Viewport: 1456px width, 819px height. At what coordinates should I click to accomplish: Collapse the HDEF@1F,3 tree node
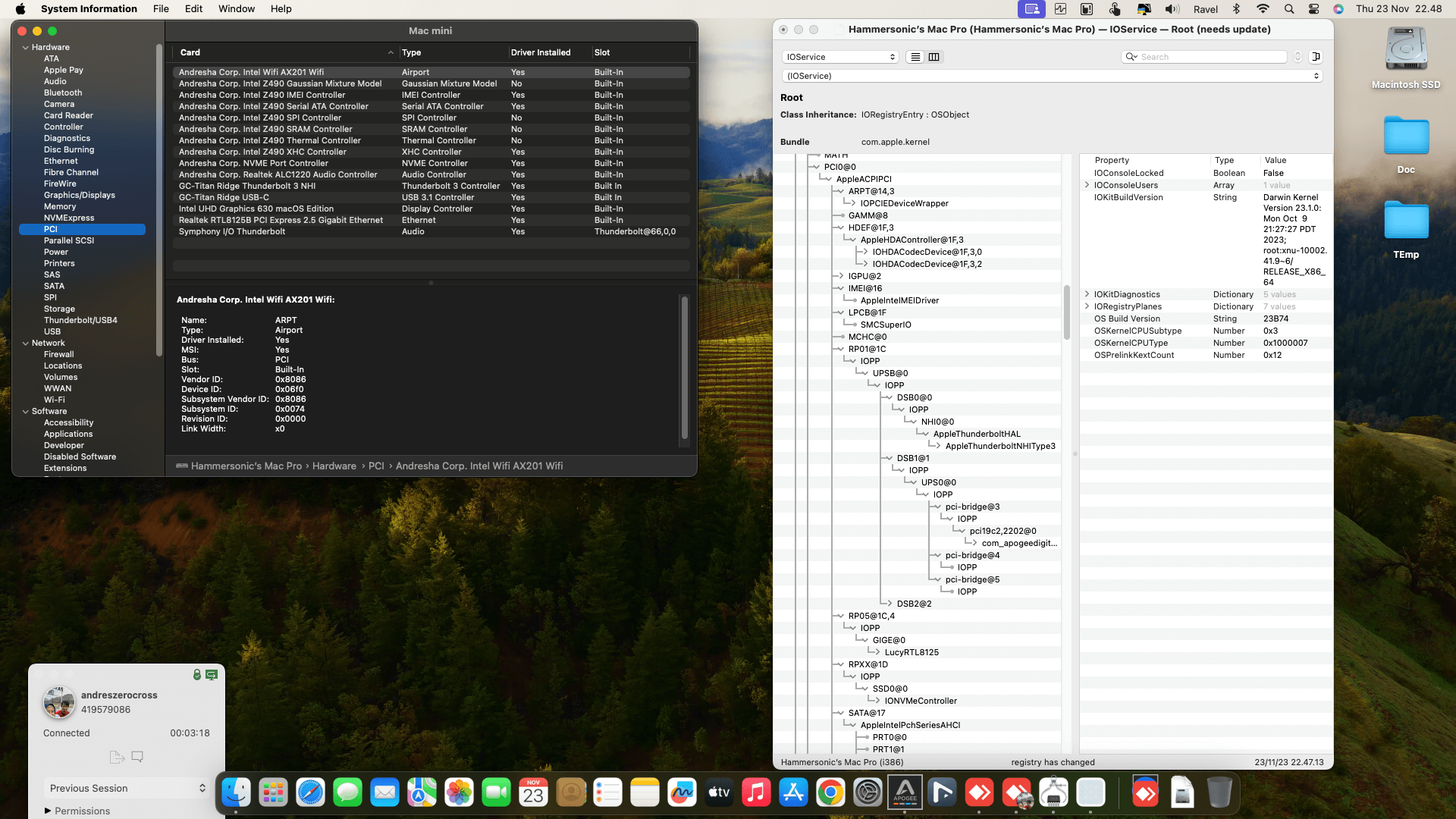[x=840, y=227]
